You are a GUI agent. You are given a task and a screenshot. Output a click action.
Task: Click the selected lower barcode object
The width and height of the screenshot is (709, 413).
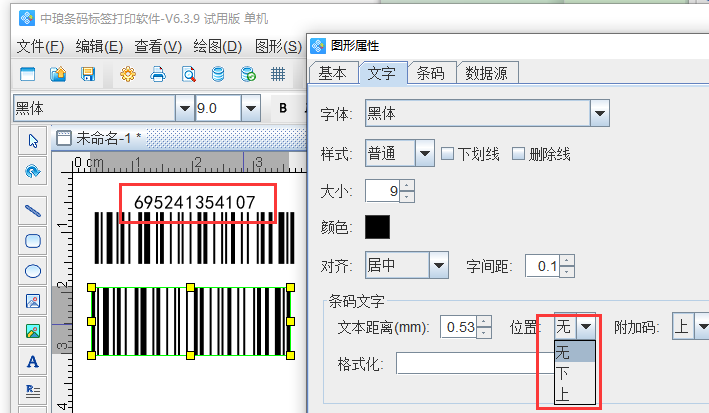[x=190, y=322]
